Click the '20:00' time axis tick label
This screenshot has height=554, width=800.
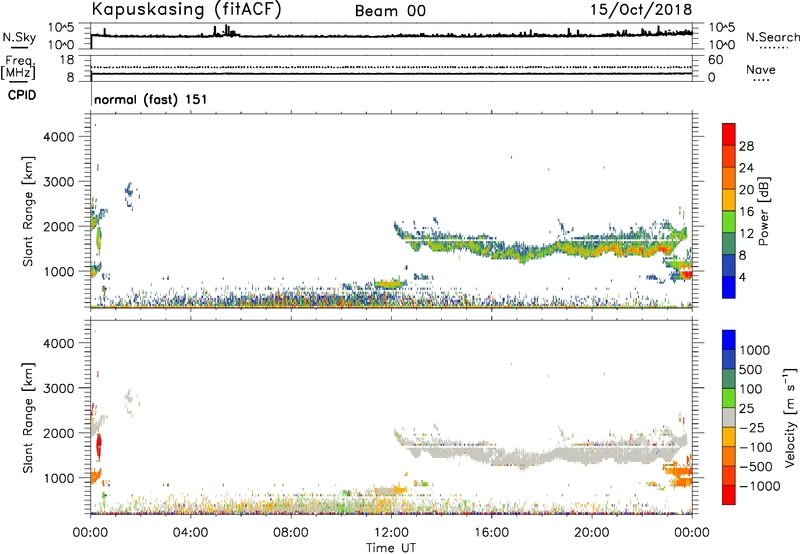(x=592, y=533)
